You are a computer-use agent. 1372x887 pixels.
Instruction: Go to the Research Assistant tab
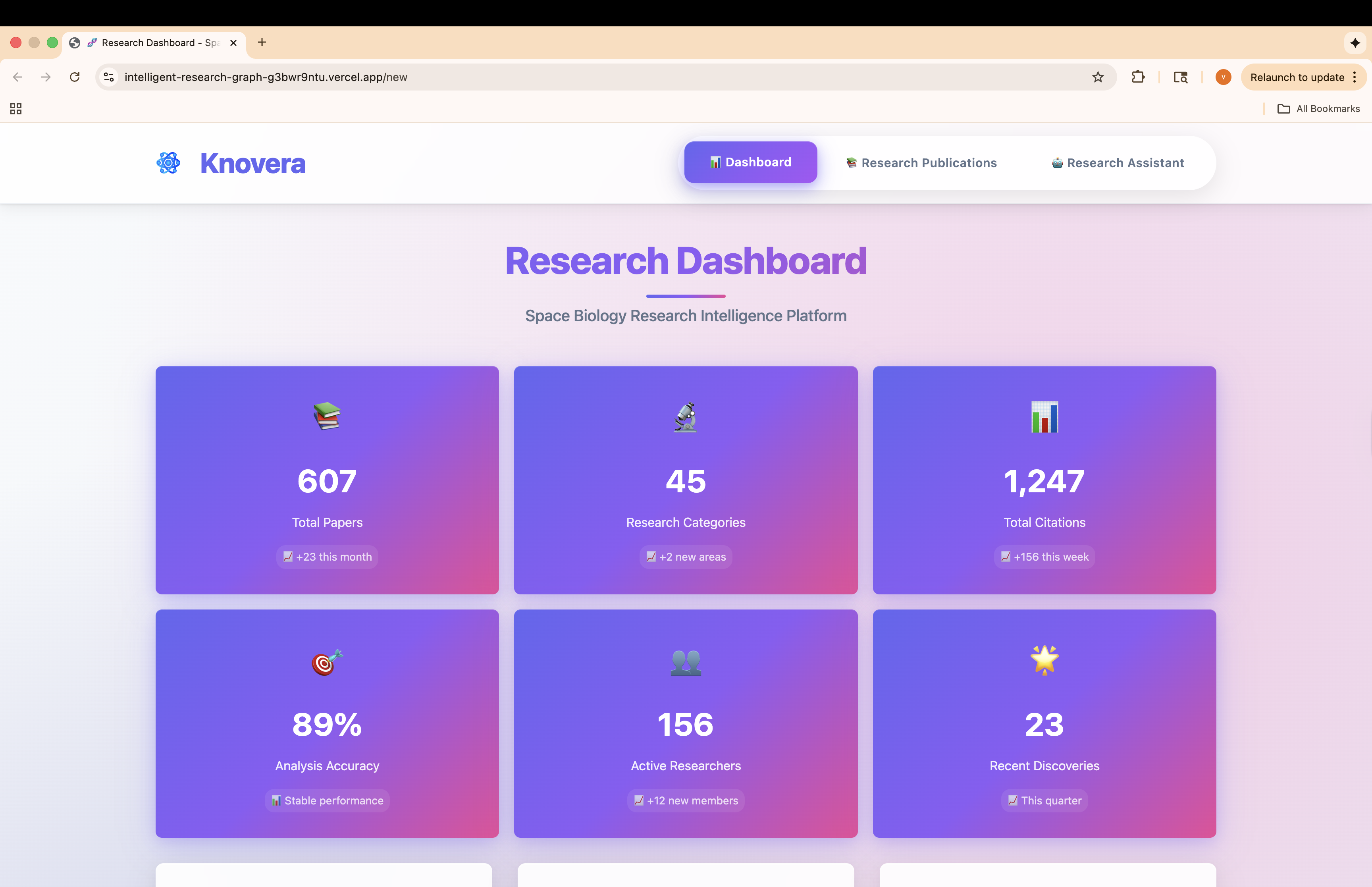coord(1118,163)
